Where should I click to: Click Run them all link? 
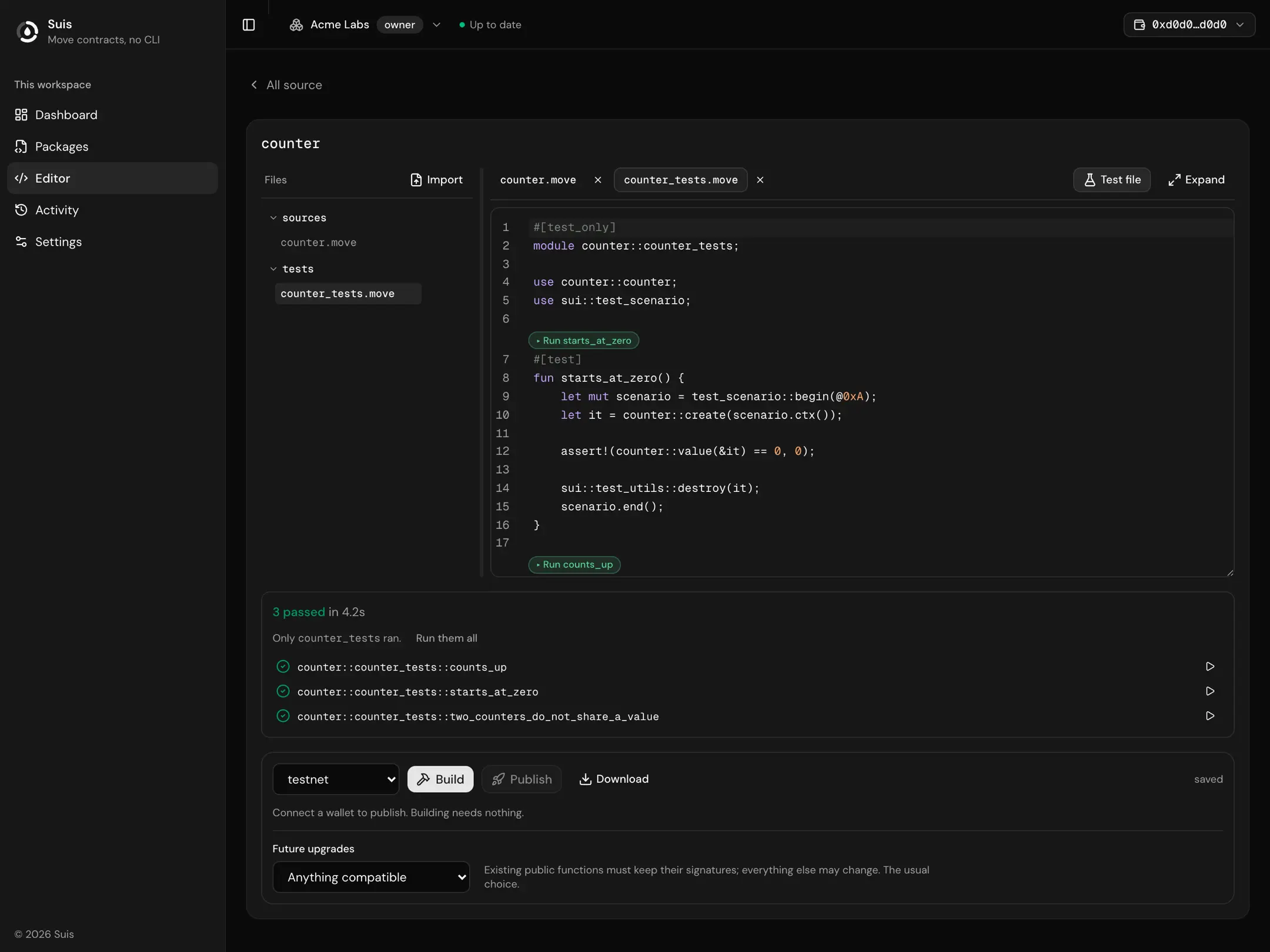[446, 638]
